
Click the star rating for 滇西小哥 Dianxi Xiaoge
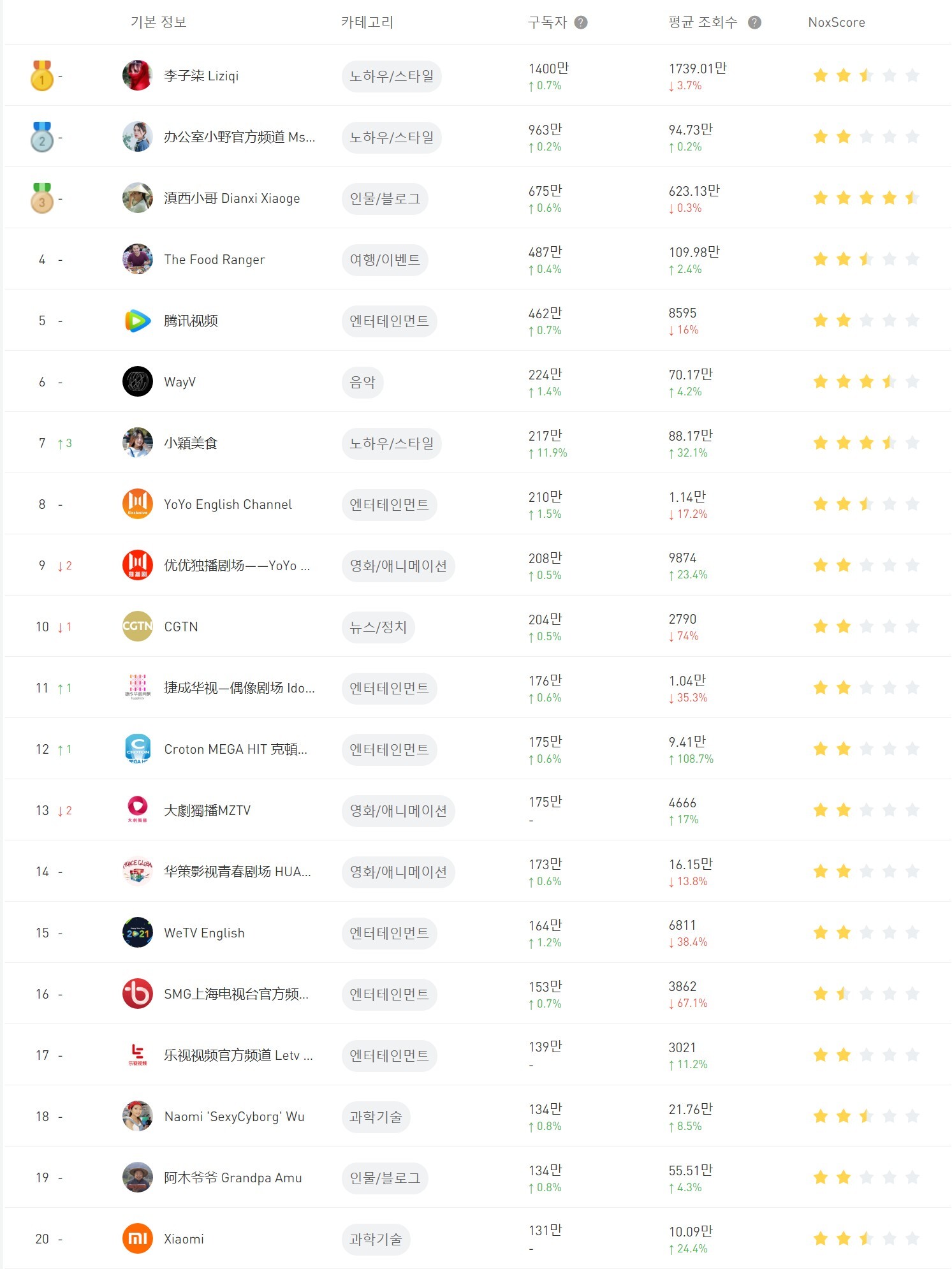click(x=866, y=198)
